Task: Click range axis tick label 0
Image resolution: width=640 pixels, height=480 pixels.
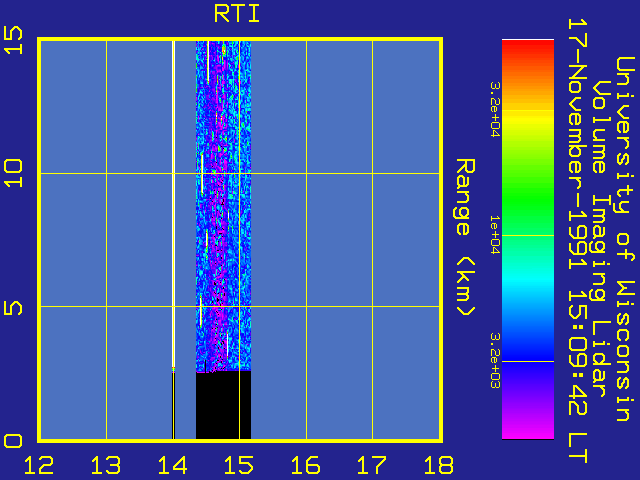Action: coord(13,441)
